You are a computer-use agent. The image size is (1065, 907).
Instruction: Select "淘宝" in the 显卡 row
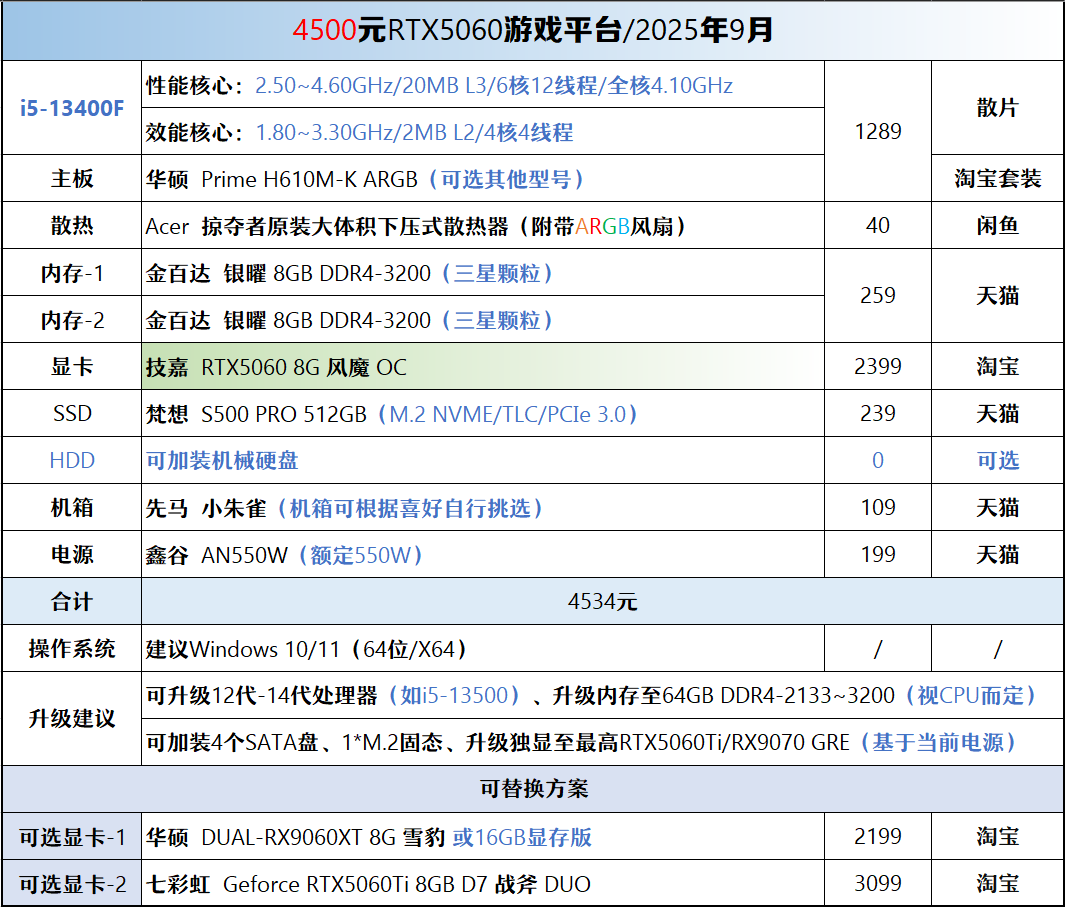tap(997, 367)
